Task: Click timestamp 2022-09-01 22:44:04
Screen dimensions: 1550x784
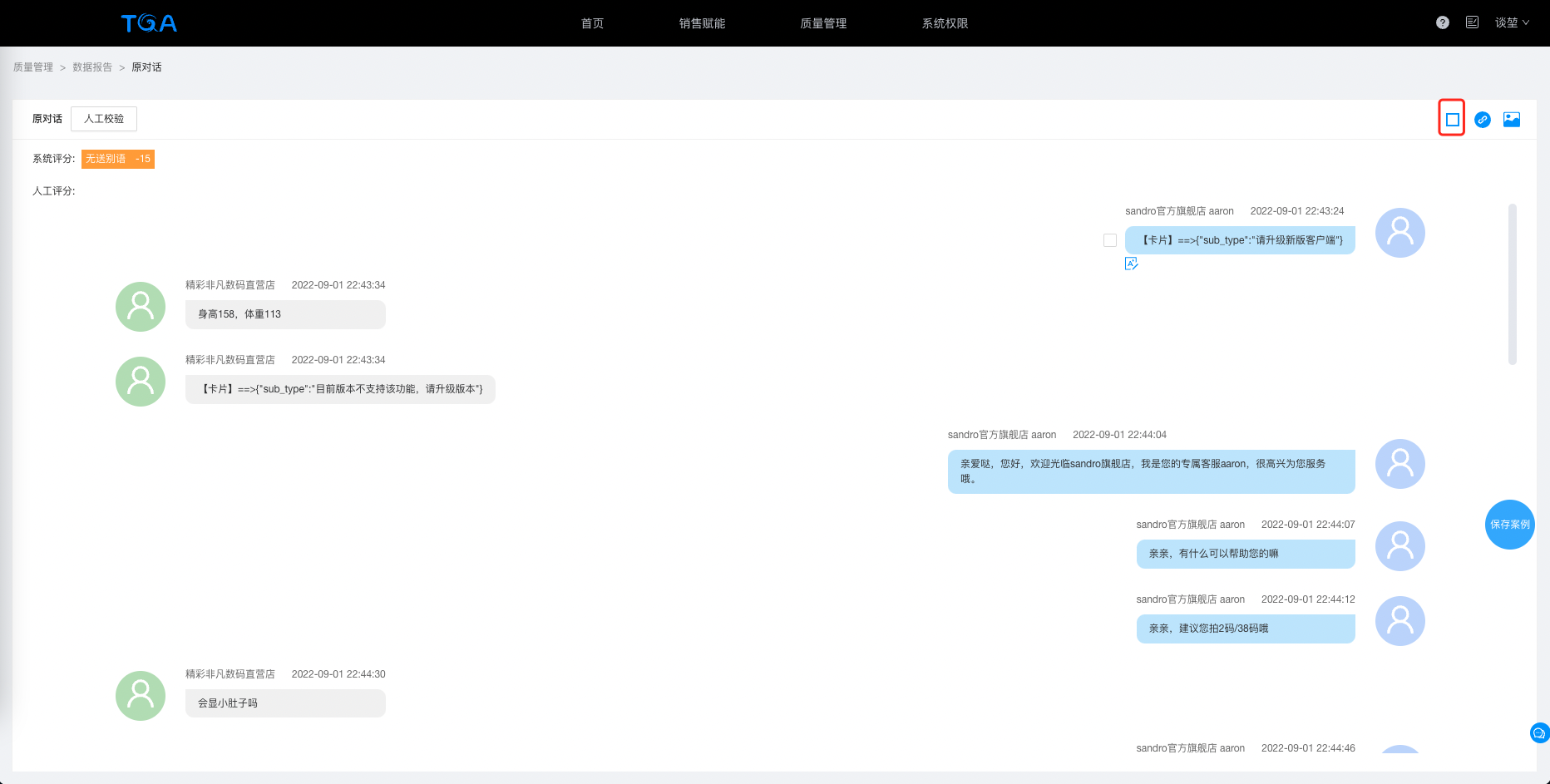Action: click(x=1119, y=435)
